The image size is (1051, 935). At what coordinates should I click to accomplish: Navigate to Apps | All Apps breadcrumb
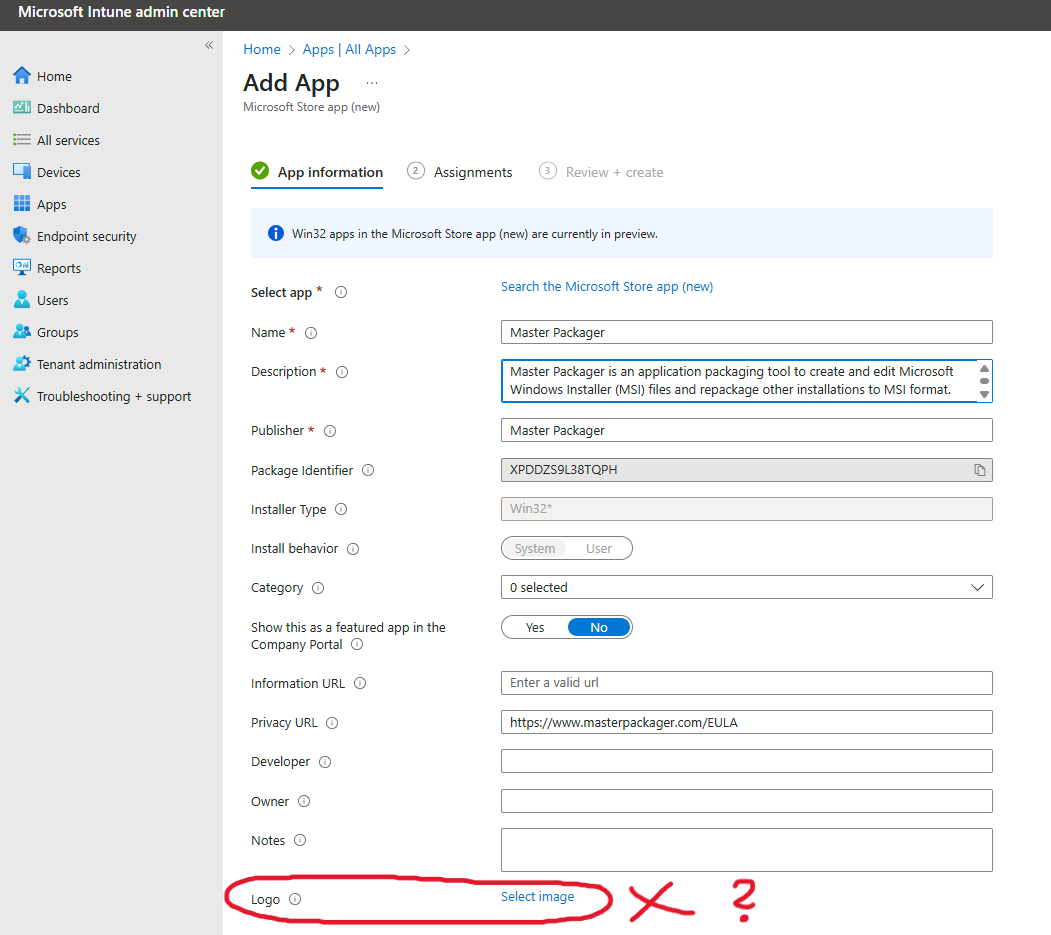tap(349, 50)
